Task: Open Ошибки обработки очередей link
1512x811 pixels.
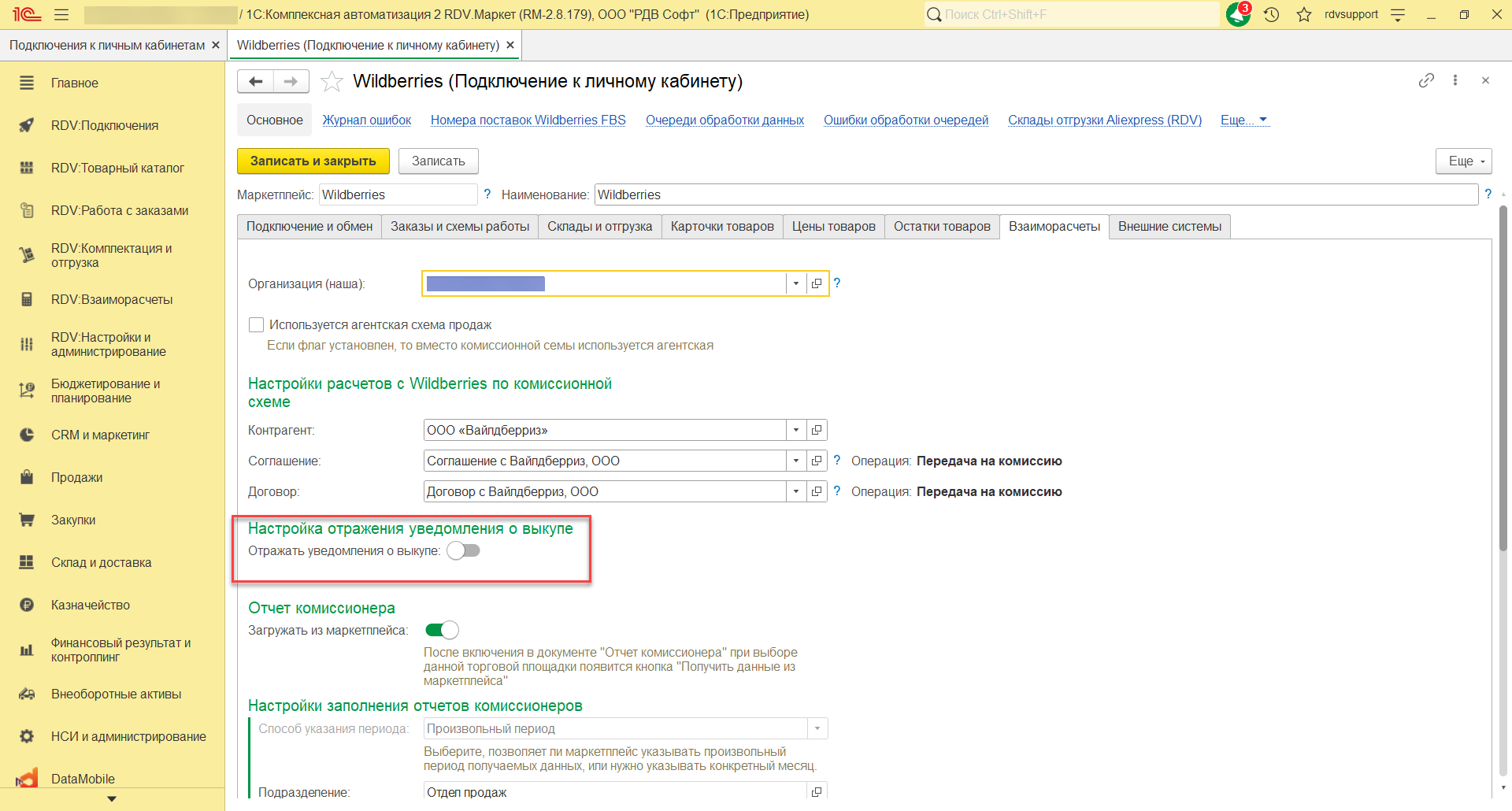Action: (x=906, y=120)
